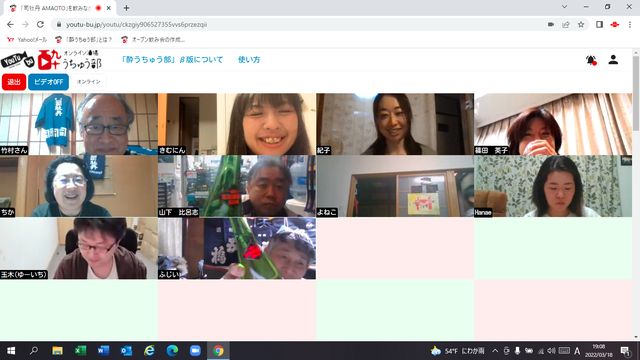Click the share page icon
The image size is (640, 360).
pyautogui.click(x=566, y=24)
